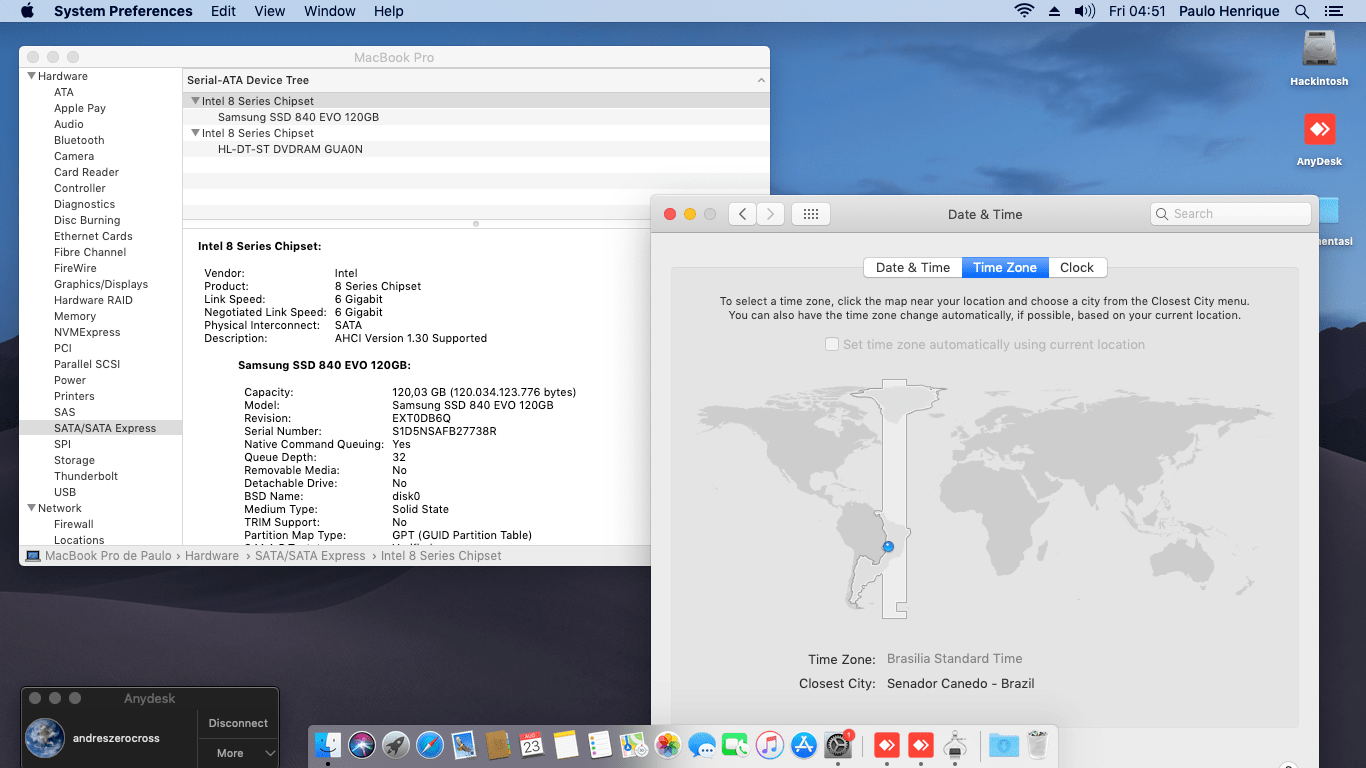Select the AnyDesk desktop shortcut icon

coord(1319,130)
